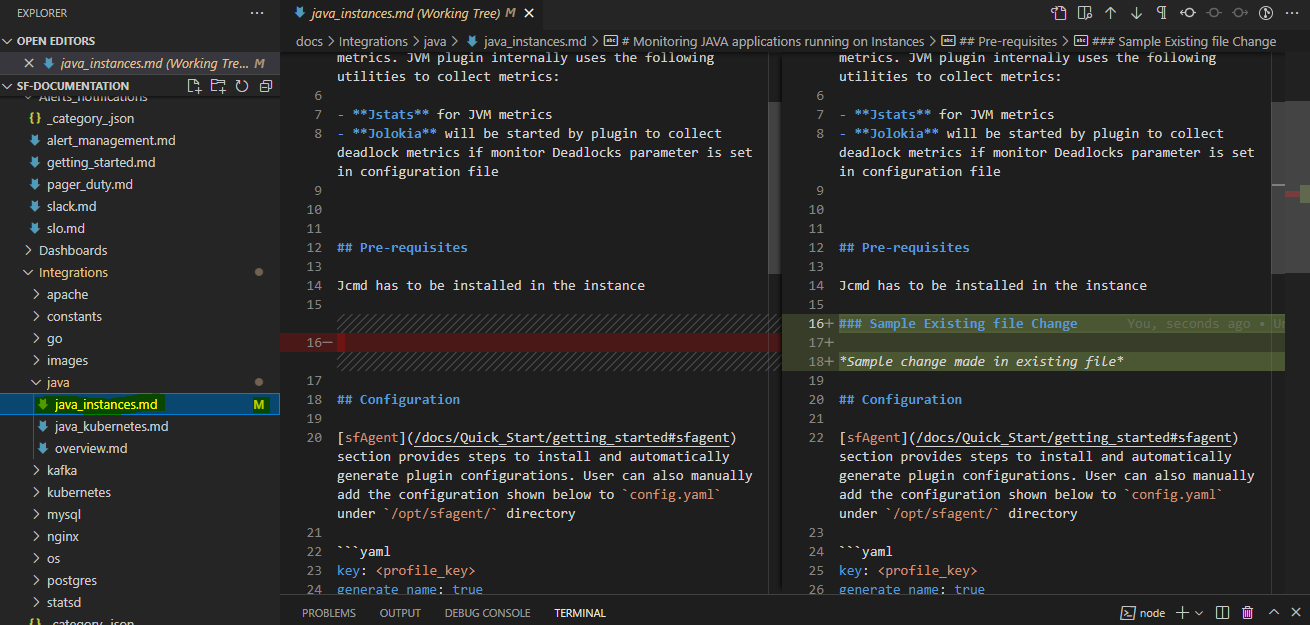
Task: Kill terminal using the trash icon
Action: pos(1247,612)
